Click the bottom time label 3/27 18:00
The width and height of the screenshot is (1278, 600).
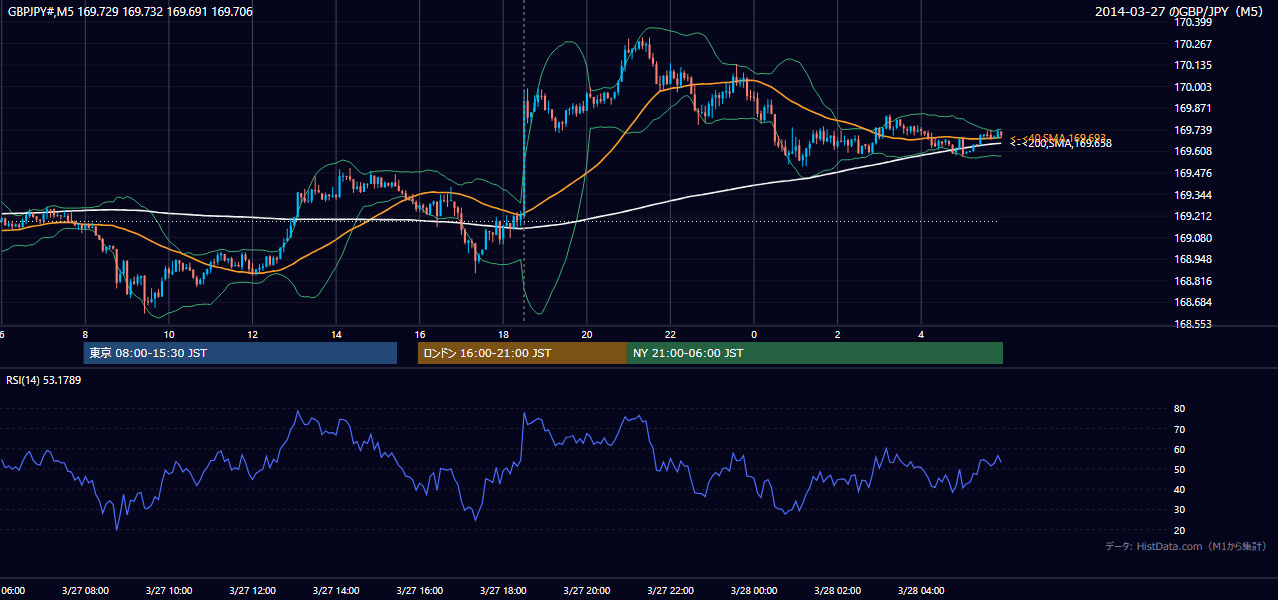point(502,591)
